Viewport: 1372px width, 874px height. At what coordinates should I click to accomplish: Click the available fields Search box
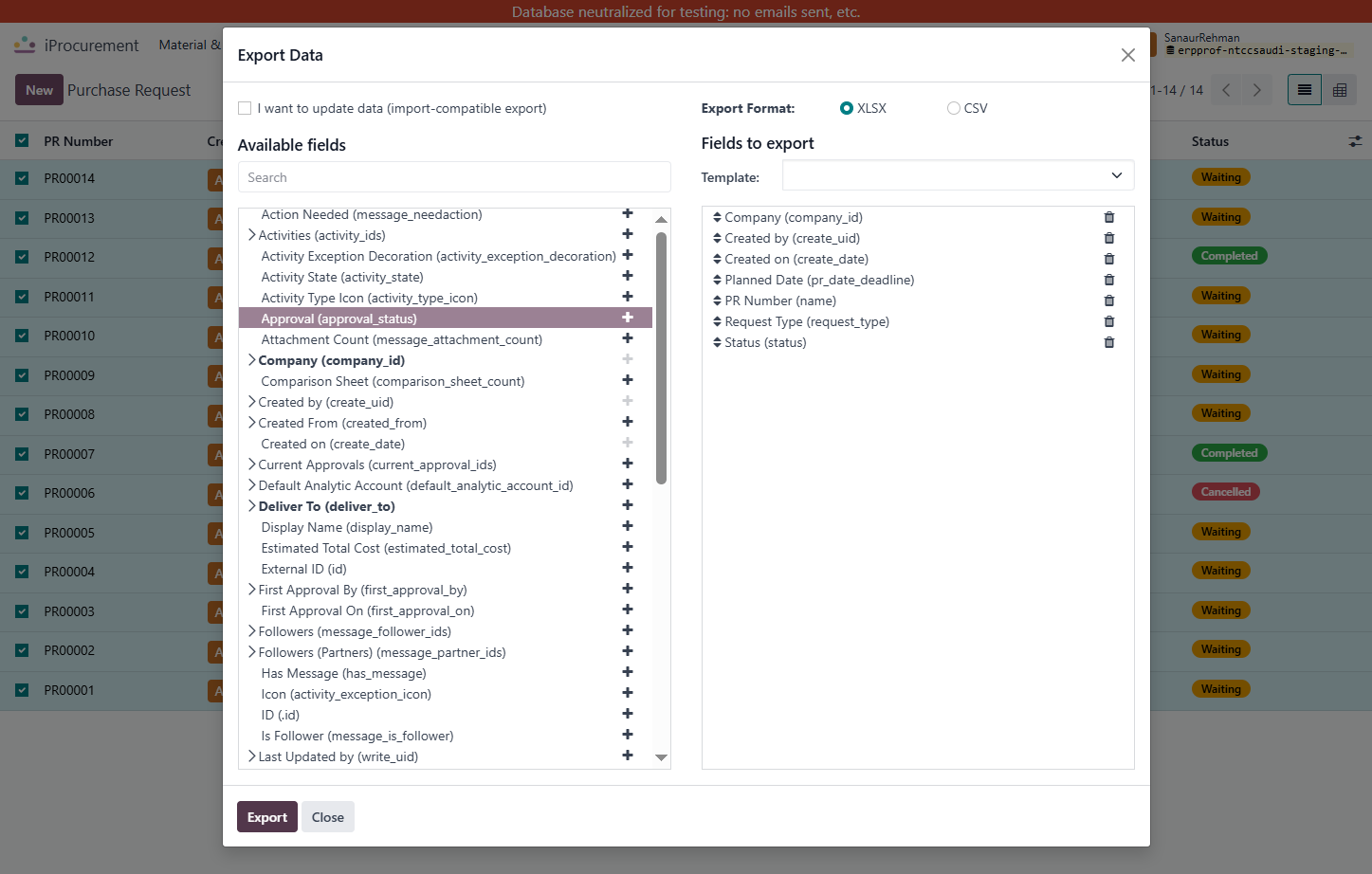click(x=454, y=177)
